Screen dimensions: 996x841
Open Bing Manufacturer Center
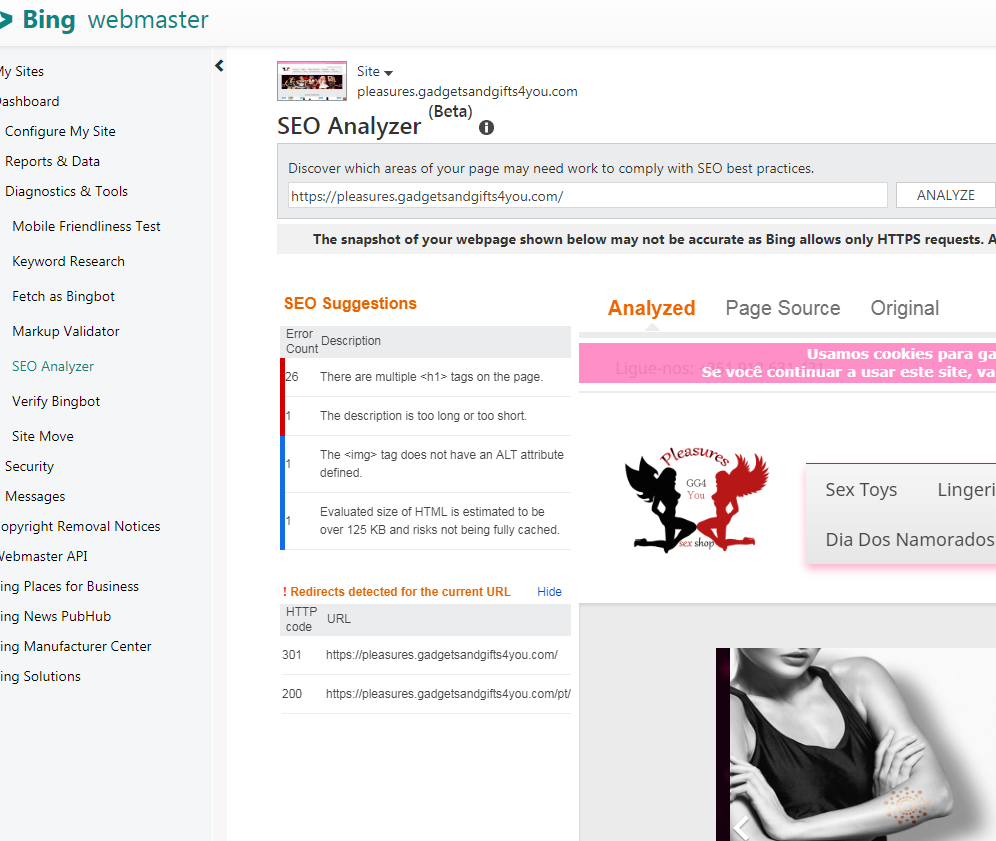pyautogui.click(x=76, y=646)
